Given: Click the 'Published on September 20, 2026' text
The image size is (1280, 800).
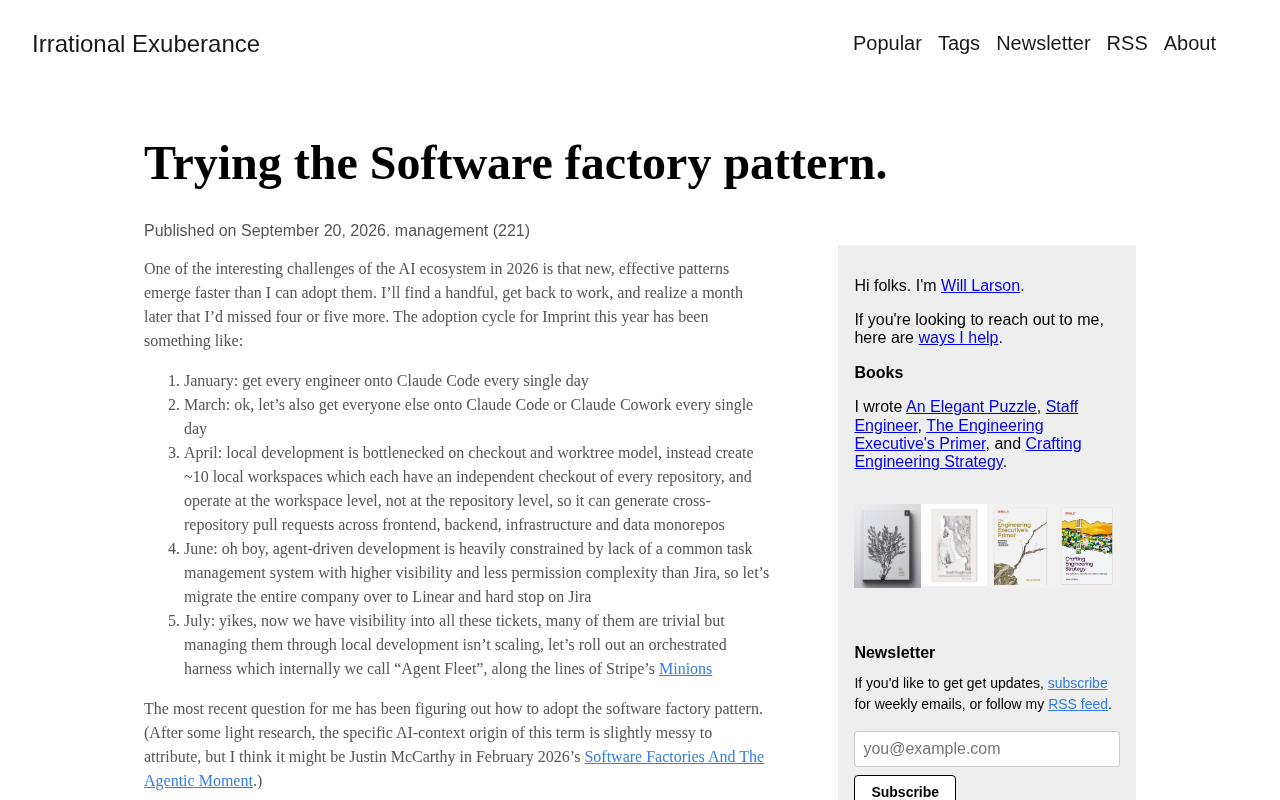Looking at the screenshot, I should coord(265,231).
